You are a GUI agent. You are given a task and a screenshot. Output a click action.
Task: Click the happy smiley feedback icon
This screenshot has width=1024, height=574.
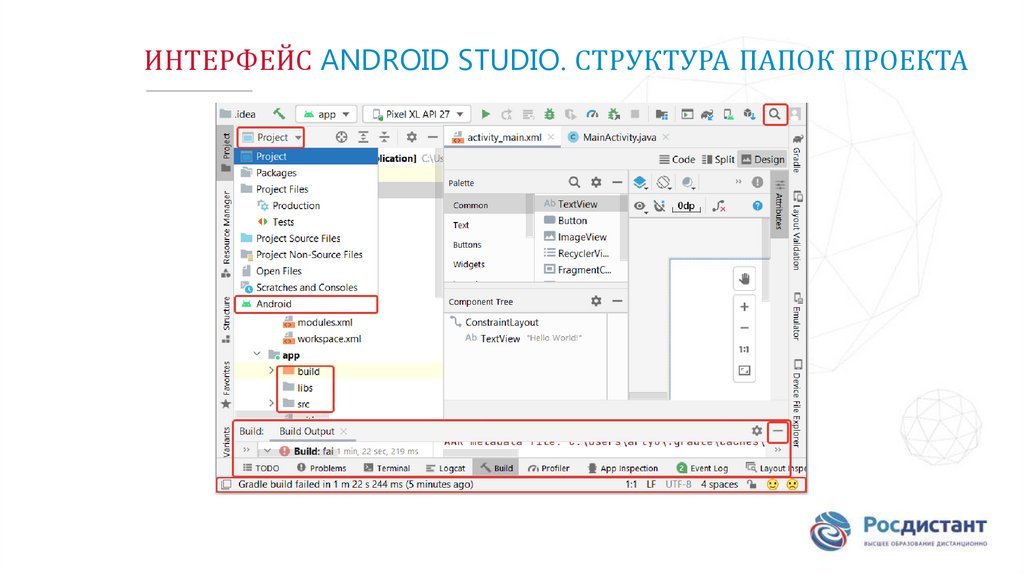(773, 485)
